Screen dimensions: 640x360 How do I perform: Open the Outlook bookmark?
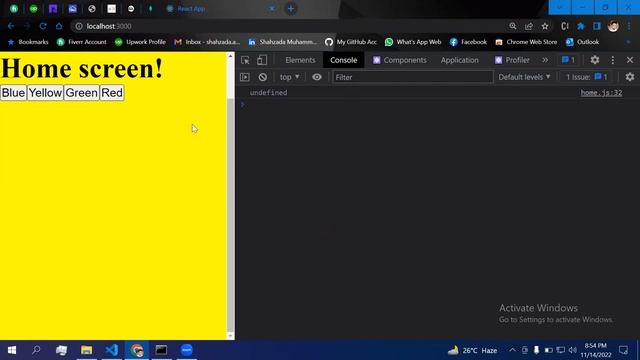582,42
